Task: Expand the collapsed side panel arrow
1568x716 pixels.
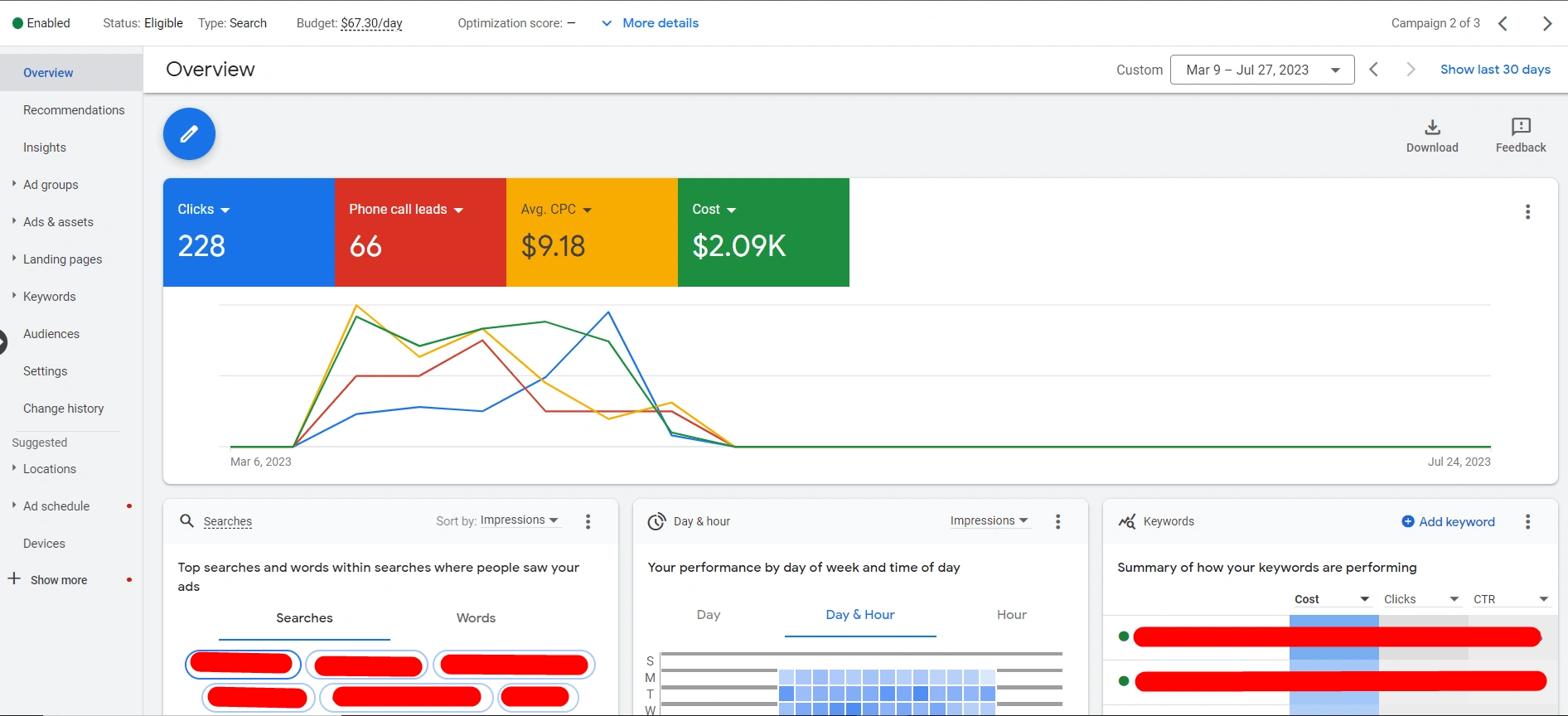Action: pyautogui.click(x=2, y=341)
